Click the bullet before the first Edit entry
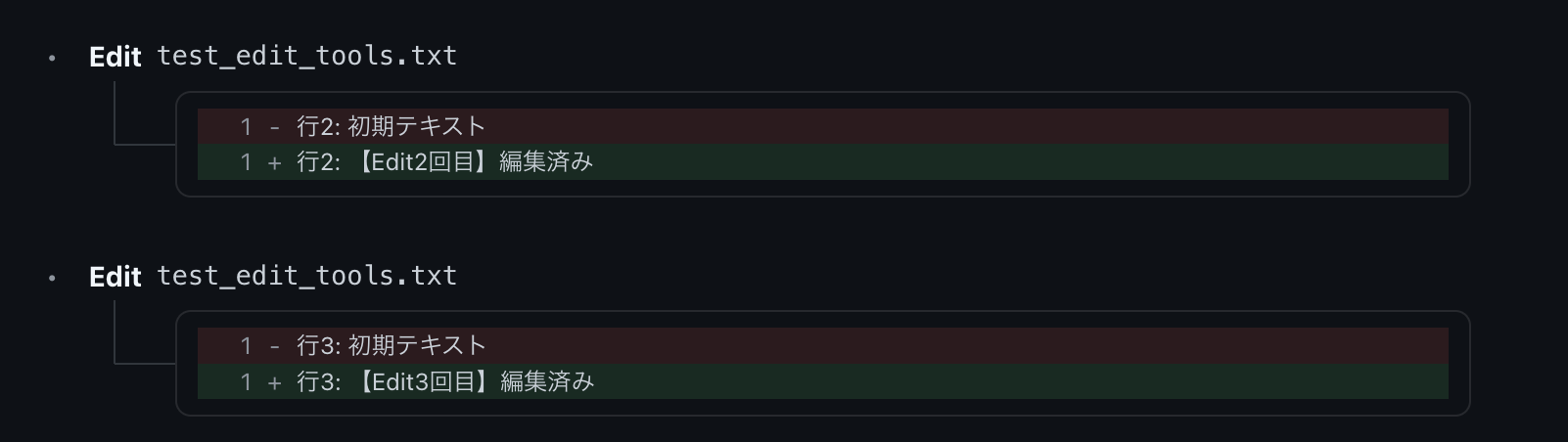 point(52,59)
